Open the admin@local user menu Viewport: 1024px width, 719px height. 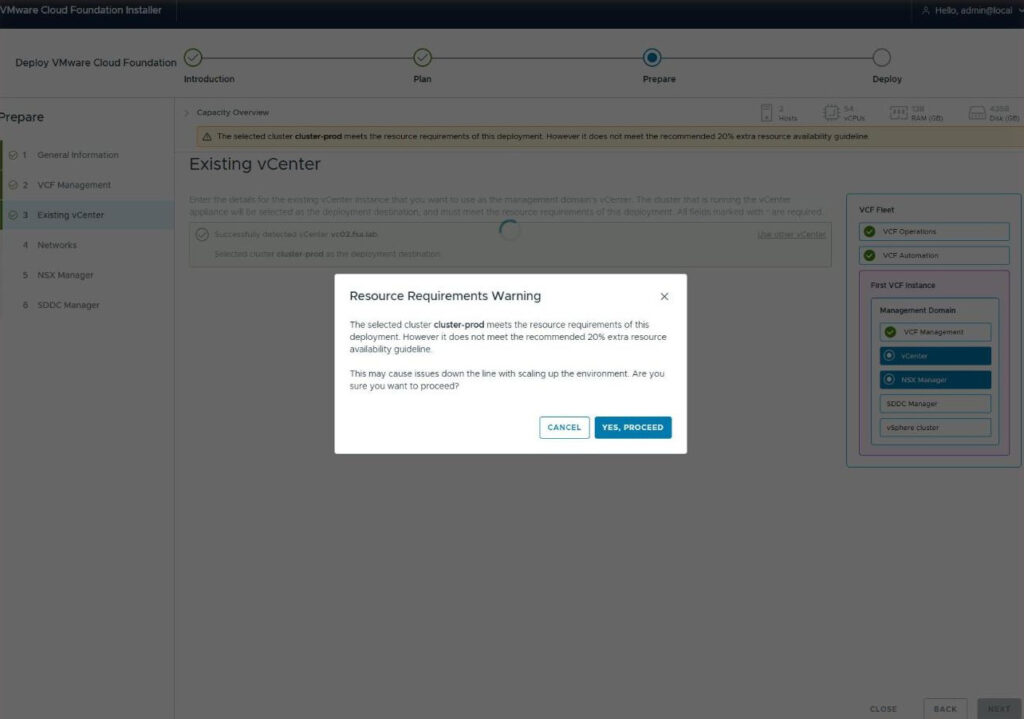pos(972,10)
